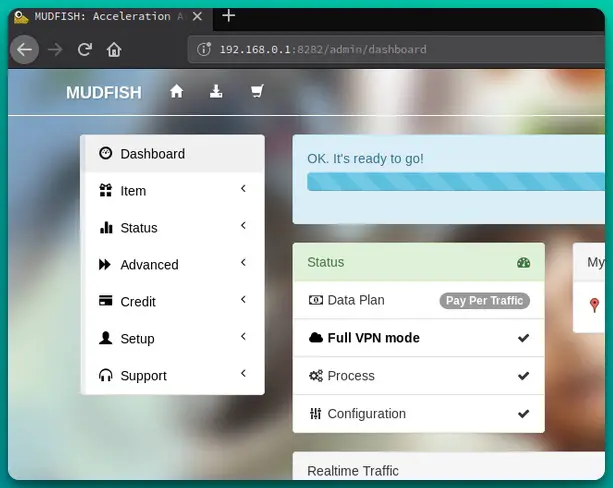
Task: Click the Dashboard gauge icon
Action: click(105, 153)
